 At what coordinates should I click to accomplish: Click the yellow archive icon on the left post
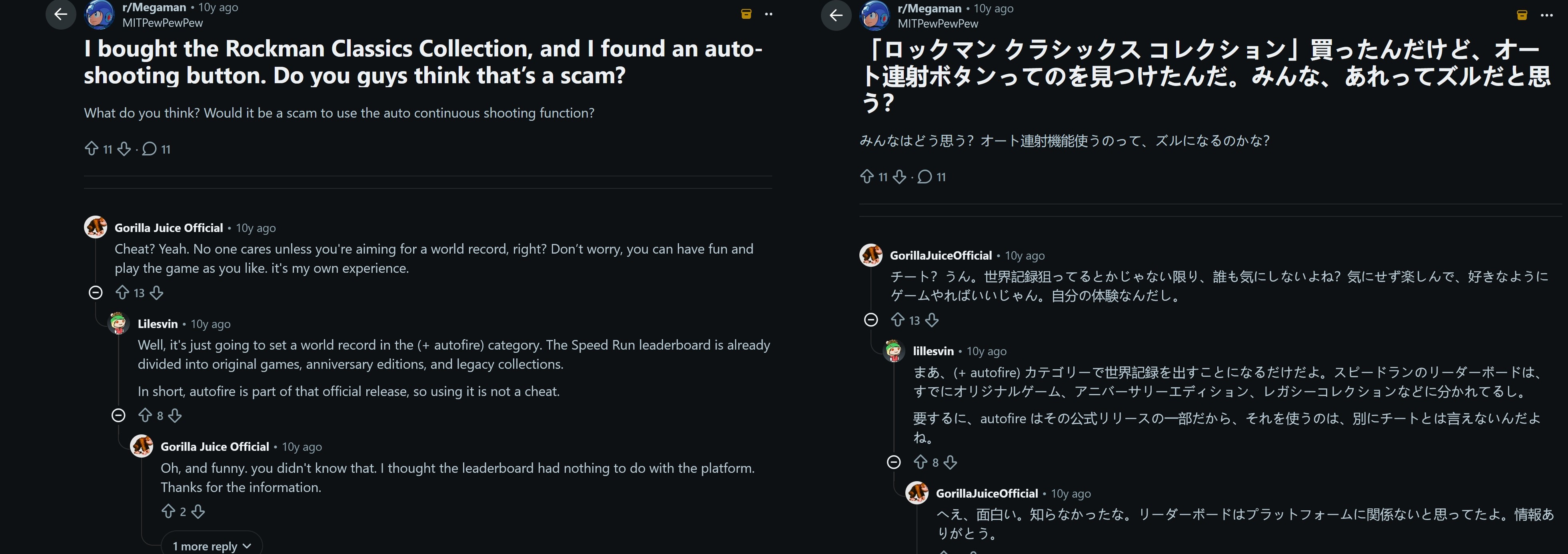click(x=746, y=14)
